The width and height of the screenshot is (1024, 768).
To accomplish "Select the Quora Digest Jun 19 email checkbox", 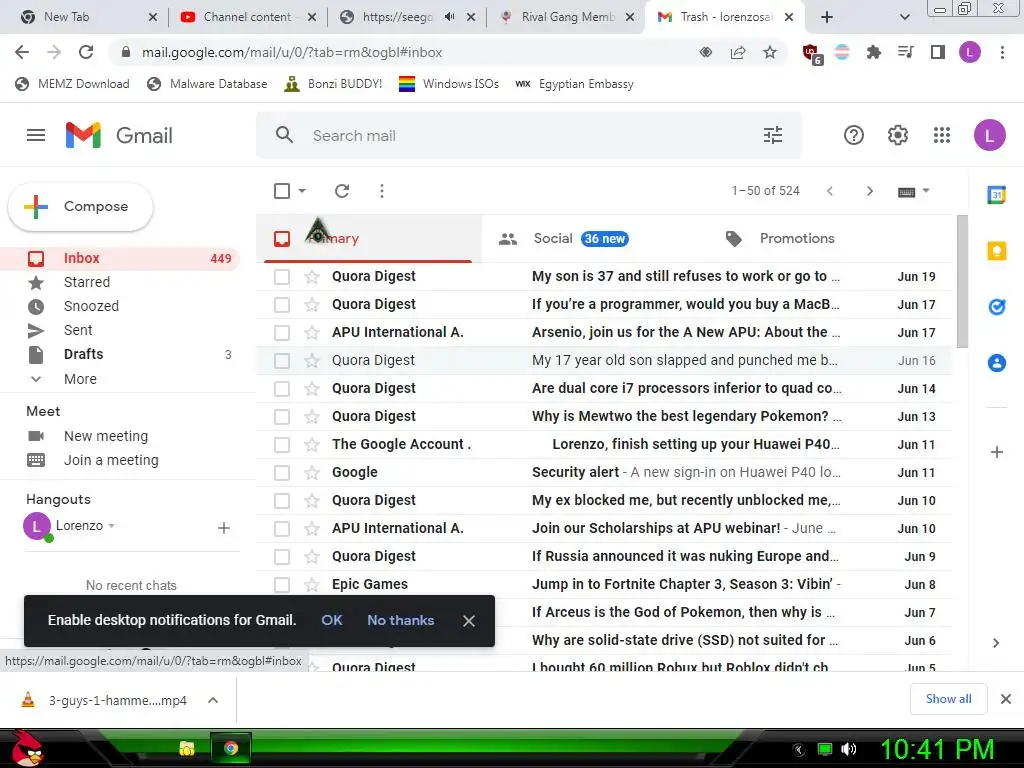I will click(282, 277).
